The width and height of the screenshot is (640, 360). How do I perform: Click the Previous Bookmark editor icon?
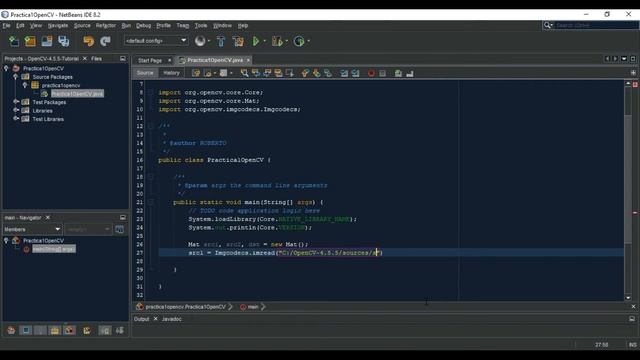305,73
